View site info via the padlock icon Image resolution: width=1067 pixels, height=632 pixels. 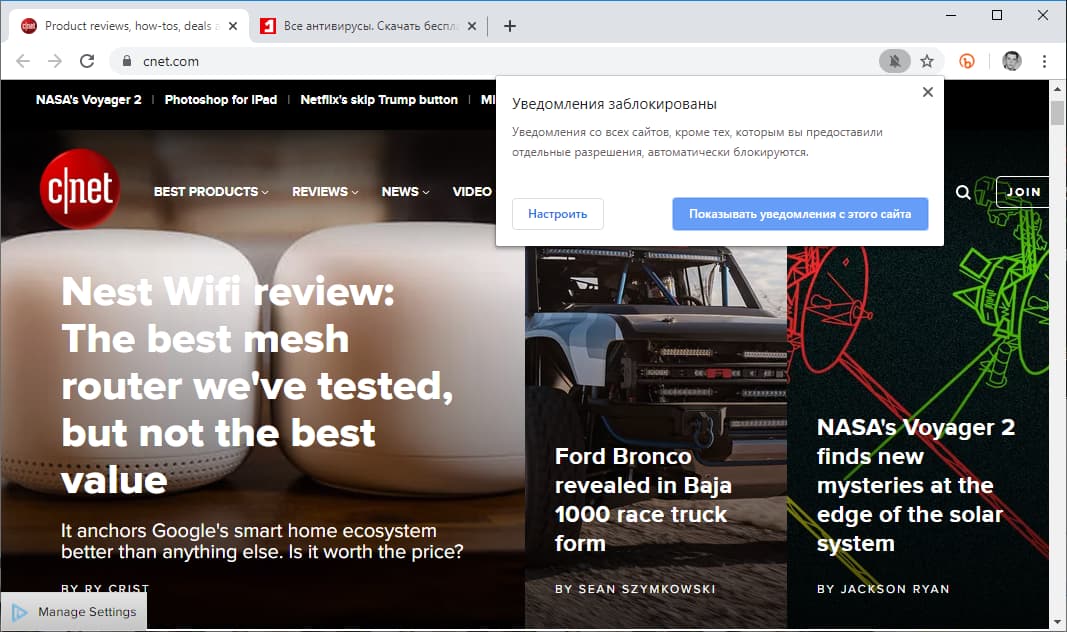coord(127,61)
